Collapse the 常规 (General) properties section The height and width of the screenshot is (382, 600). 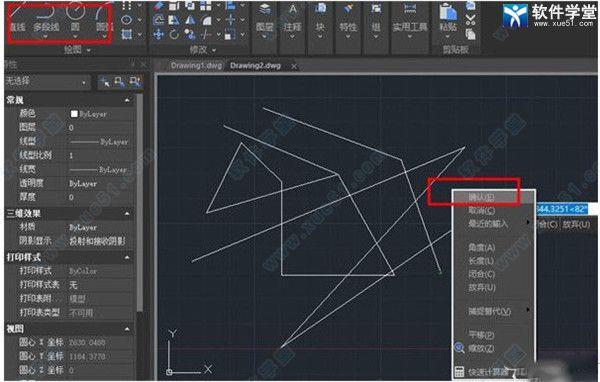tap(127, 100)
